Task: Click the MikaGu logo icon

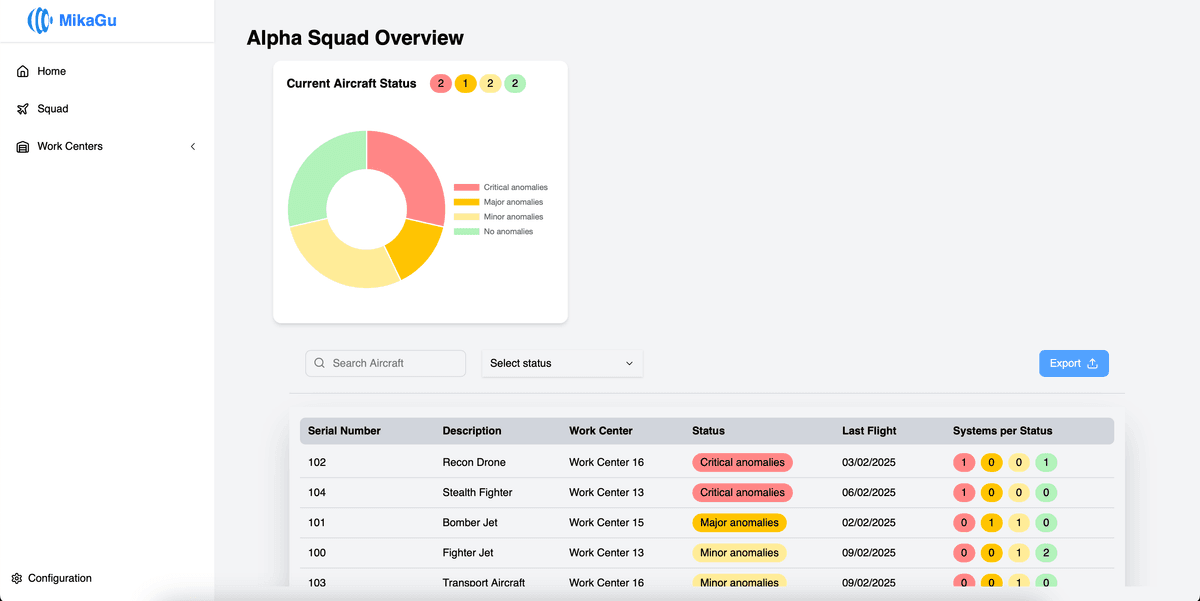Action: tap(40, 20)
